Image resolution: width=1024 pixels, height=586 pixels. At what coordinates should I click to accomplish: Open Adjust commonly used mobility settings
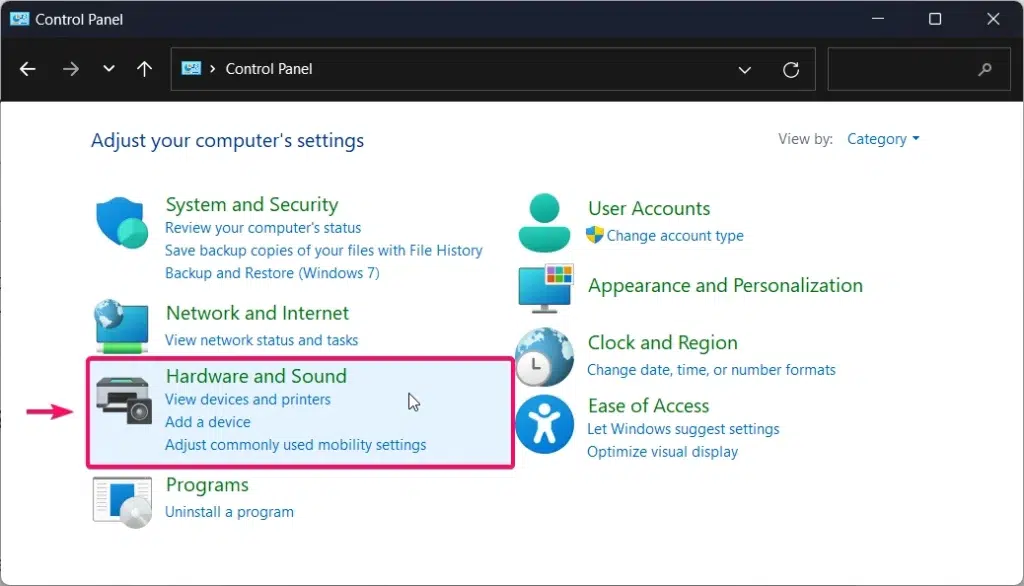coord(295,445)
